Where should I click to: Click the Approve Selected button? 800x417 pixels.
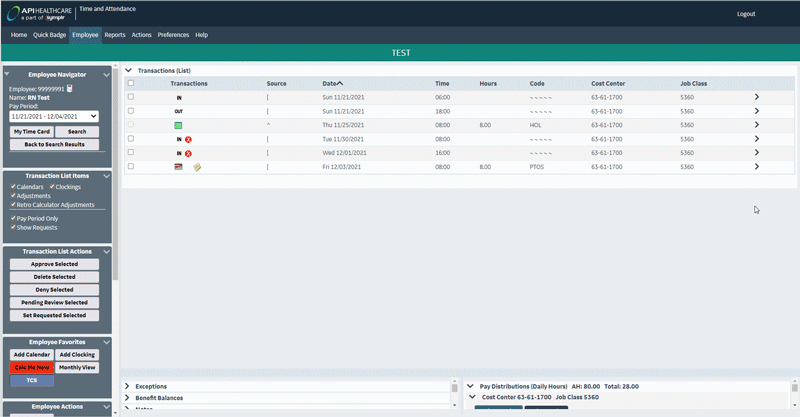54,264
